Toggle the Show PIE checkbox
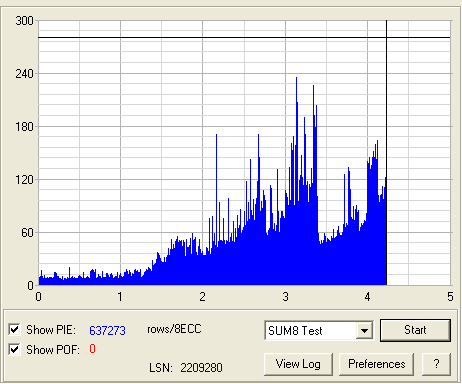Image resolution: width=462 pixels, height=384 pixels. pyautogui.click(x=14, y=329)
